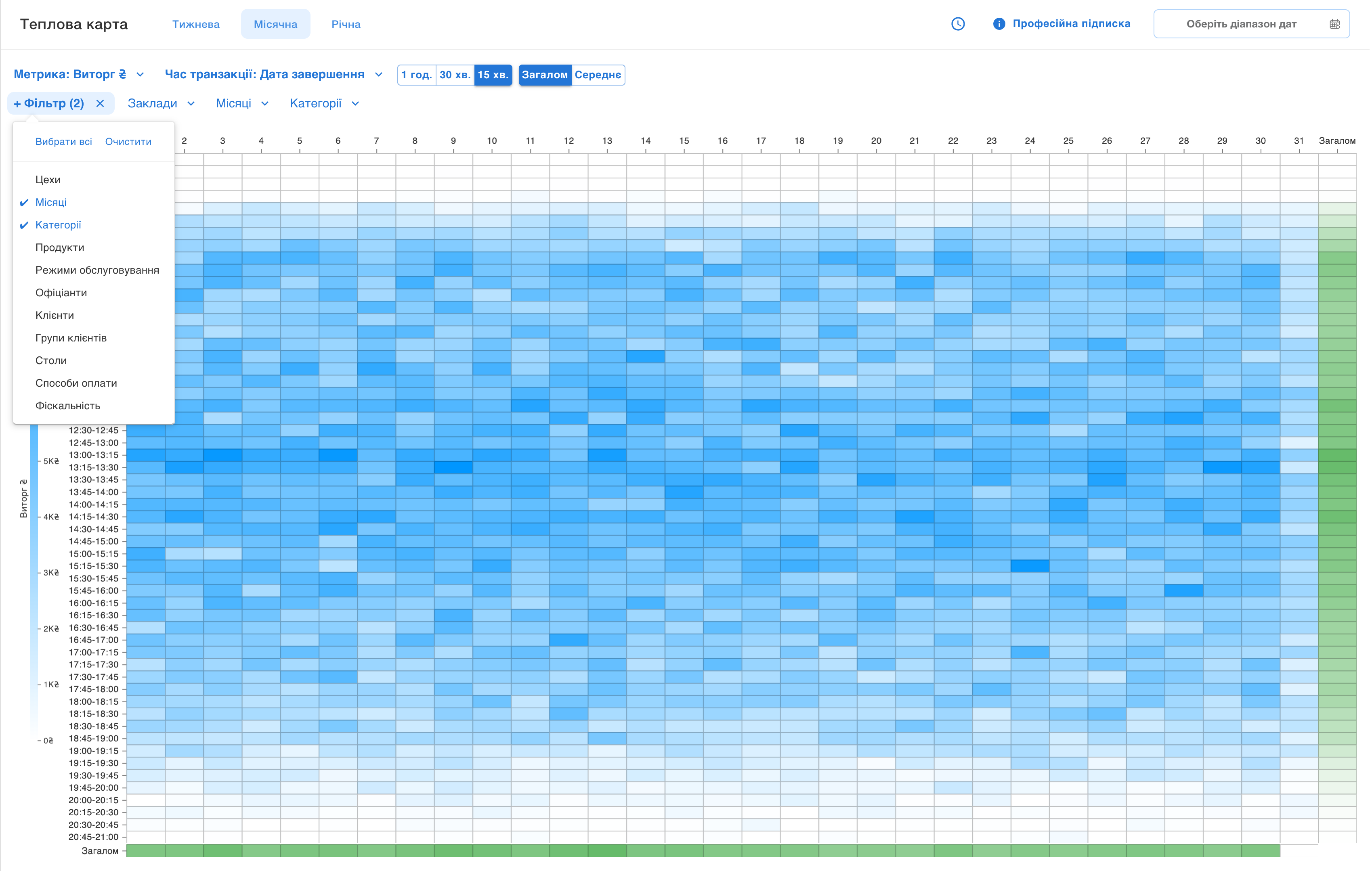Switch to the Тижнева tab
The height and width of the screenshot is (871, 1372).
[x=195, y=24]
